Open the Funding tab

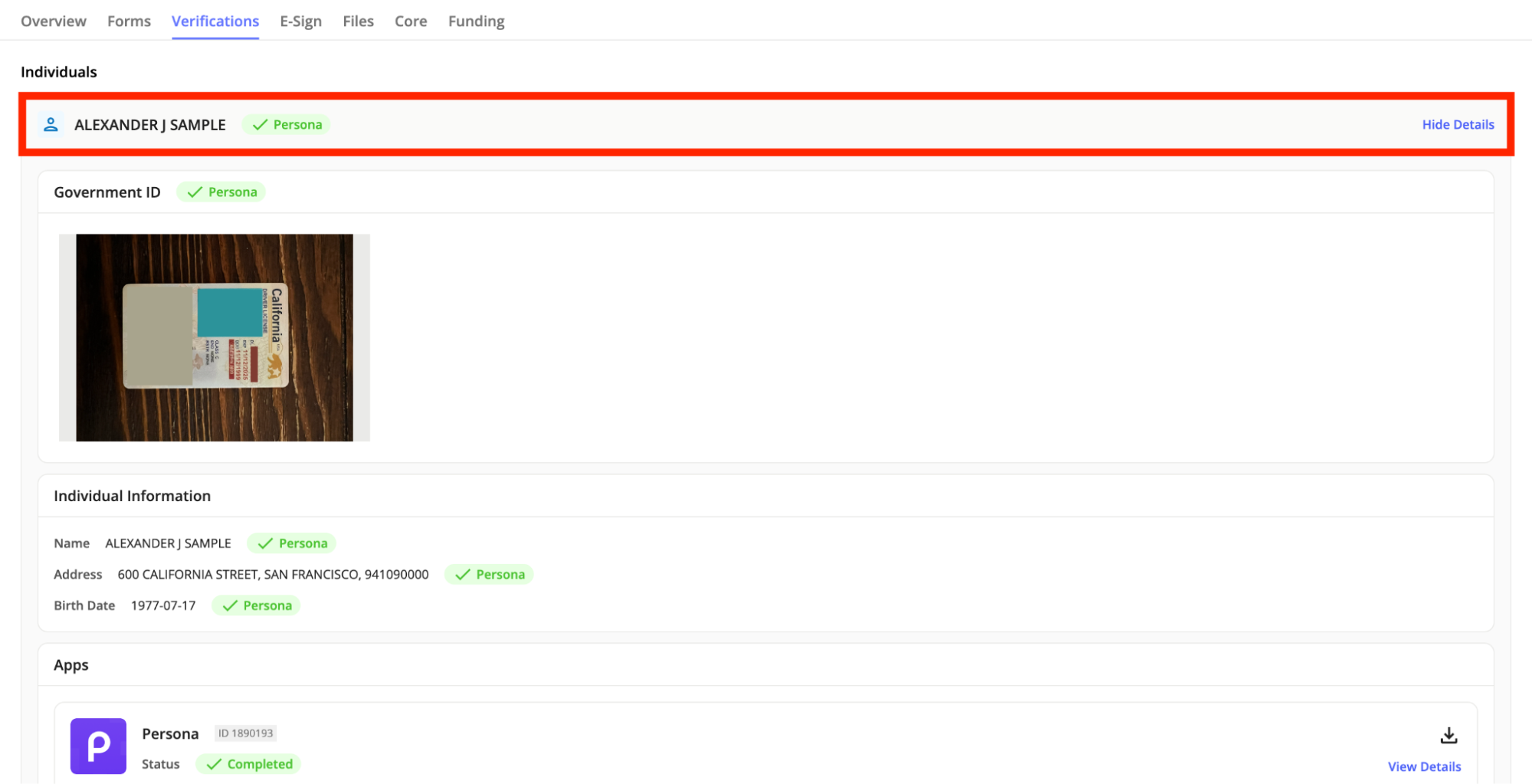[x=476, y=21]
